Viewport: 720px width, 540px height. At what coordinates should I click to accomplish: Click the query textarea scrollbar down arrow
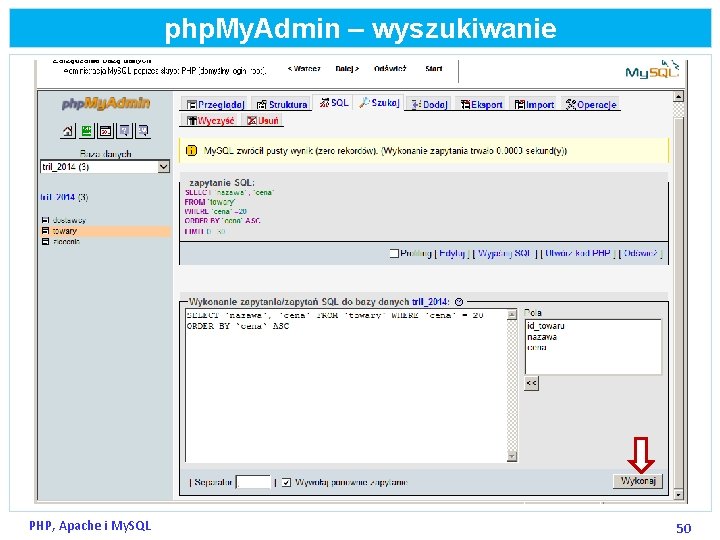click(x=512, y=456)
